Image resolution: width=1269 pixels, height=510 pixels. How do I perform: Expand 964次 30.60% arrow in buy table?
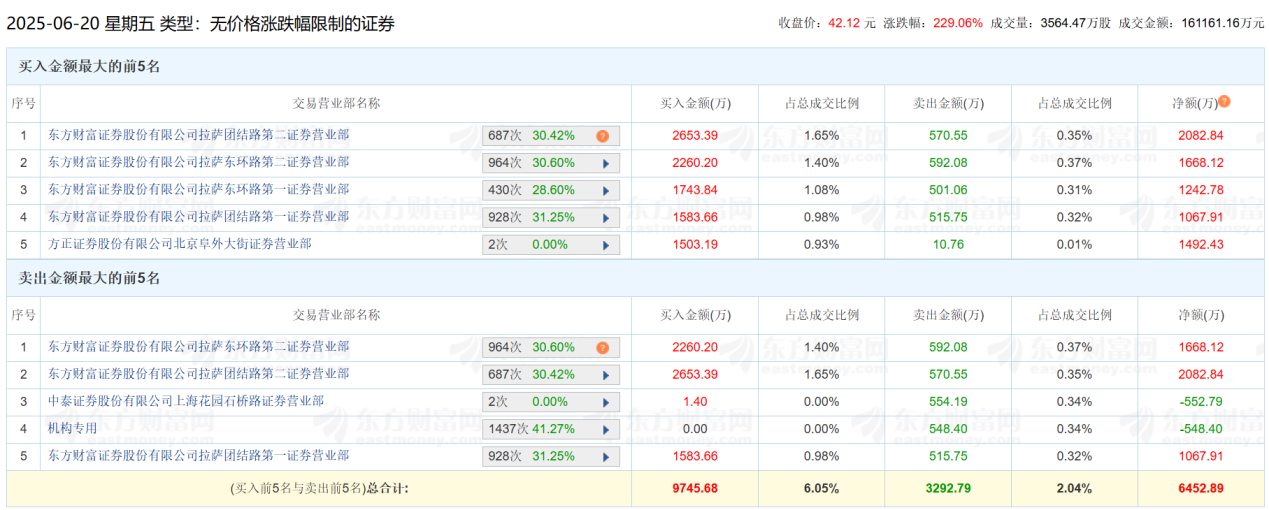[604, 163]
